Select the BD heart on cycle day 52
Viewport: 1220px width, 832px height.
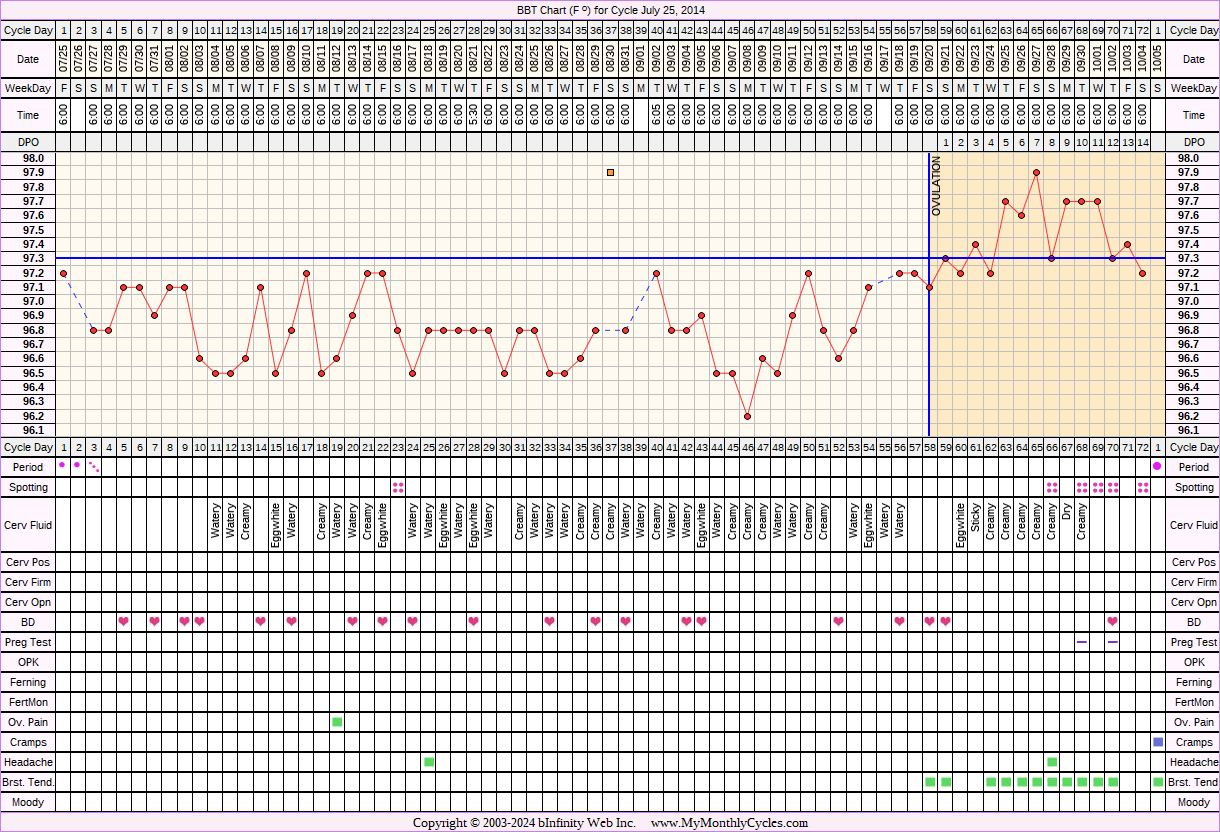click(838, 621)
